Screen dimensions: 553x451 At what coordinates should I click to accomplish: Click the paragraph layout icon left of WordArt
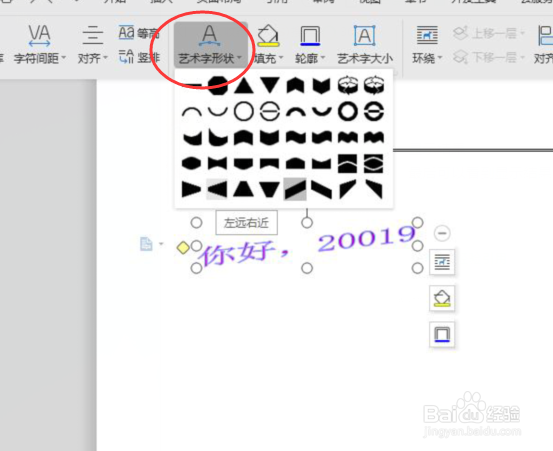click(146, 244)
